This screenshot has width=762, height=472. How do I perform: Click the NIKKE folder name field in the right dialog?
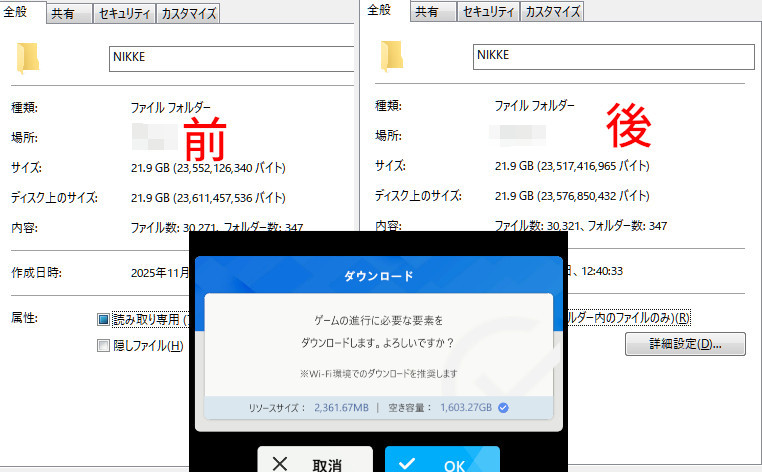(x=610, y=57)
